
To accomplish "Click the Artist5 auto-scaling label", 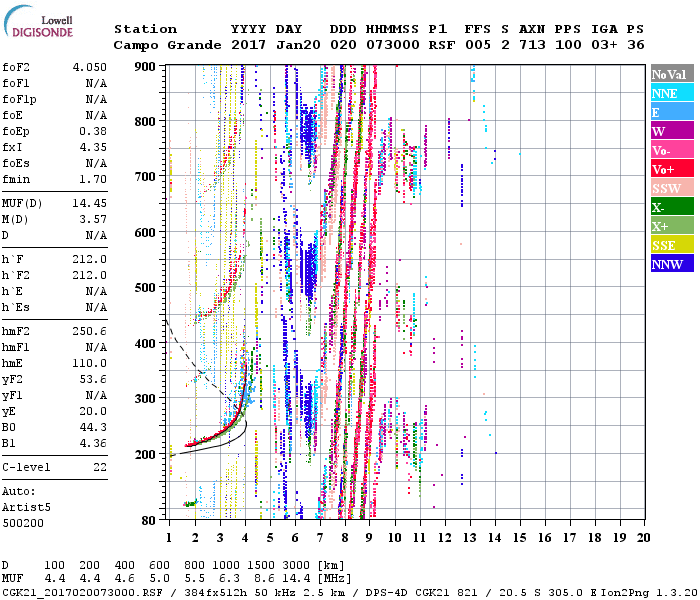I will [x=26, y=508].
